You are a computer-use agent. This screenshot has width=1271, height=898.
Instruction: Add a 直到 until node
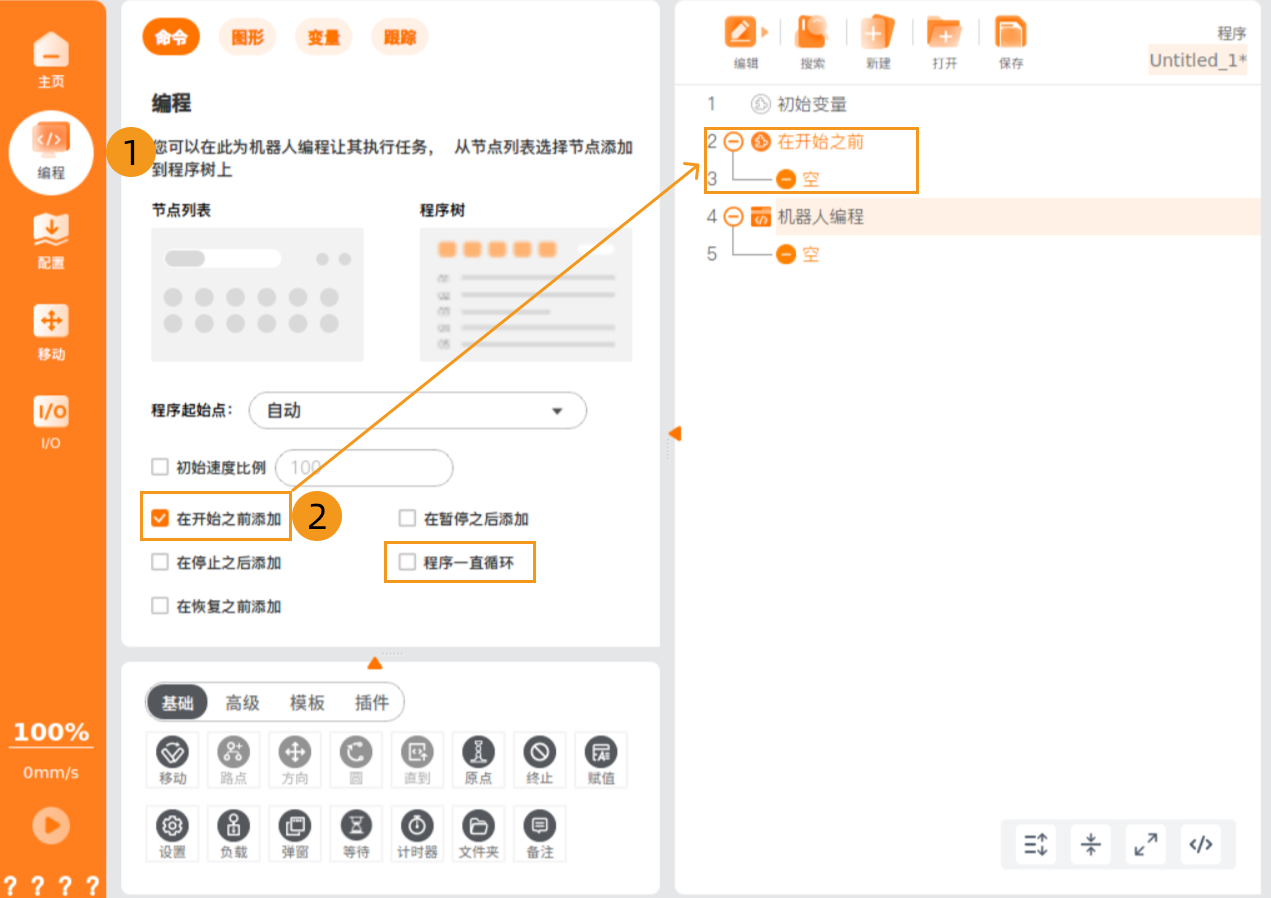(x=417, y=760)
